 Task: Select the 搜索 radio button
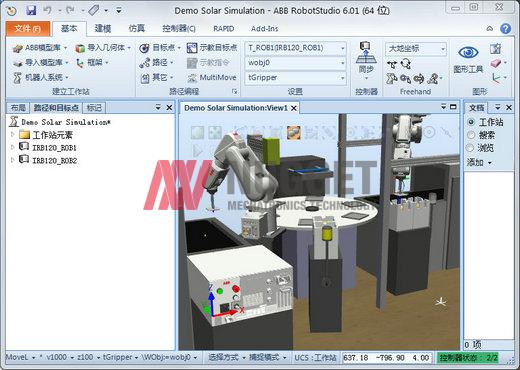(x=471, y=135)
